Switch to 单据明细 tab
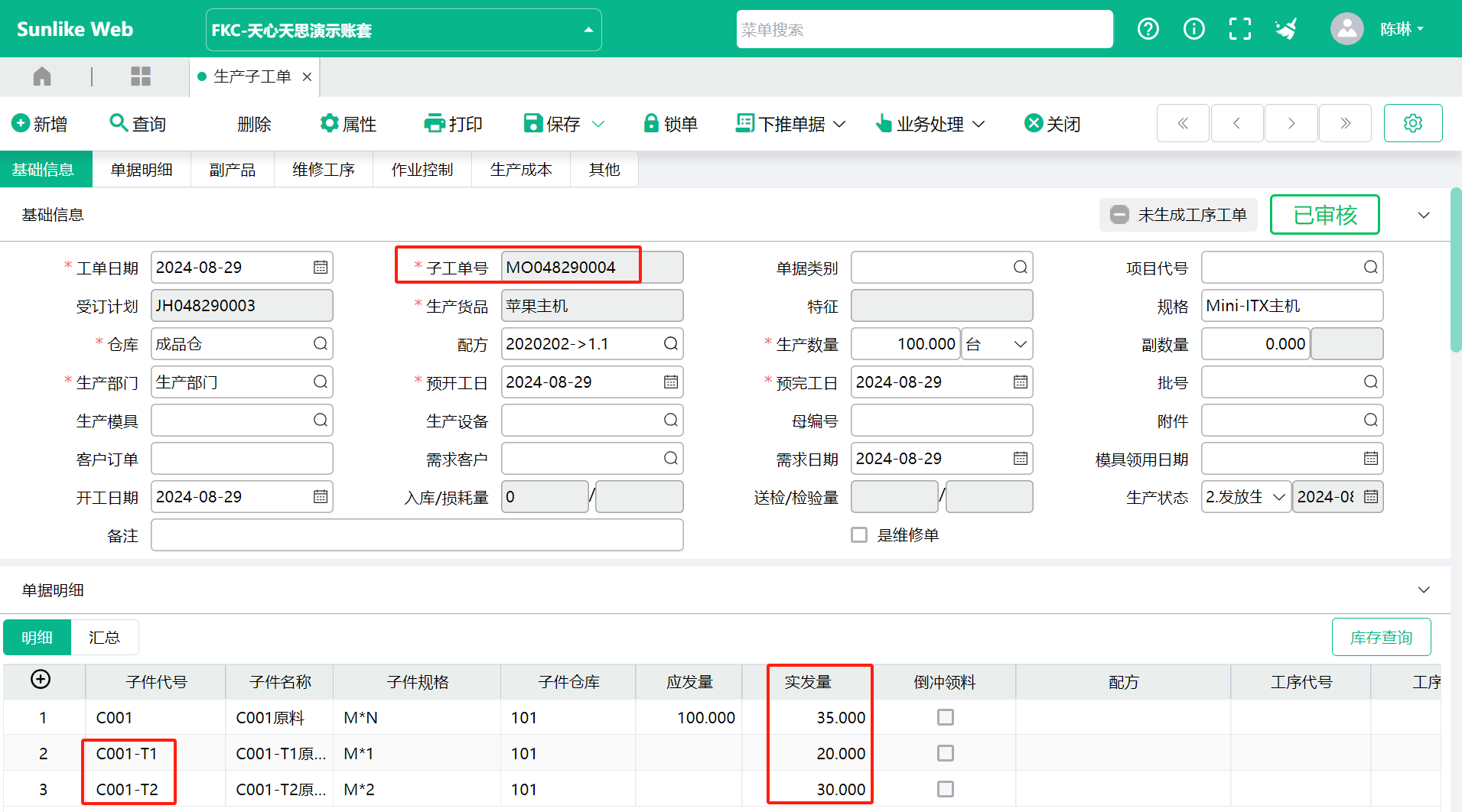This screenshot has width=1462, height=812. (x=142, y=170)
